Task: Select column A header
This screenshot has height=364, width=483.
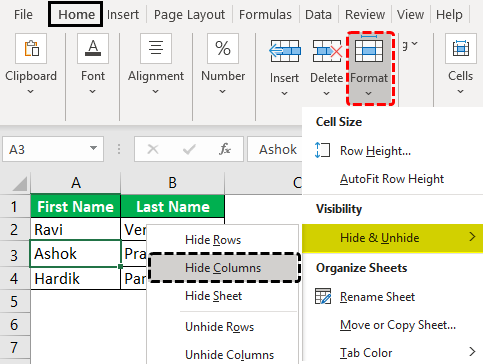Action: click(76, 183)
